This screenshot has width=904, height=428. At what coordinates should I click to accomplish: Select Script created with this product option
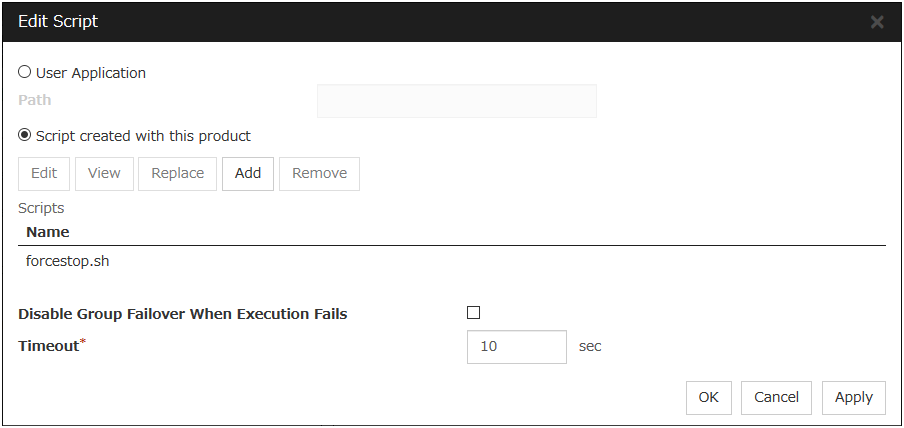(x=25, y=136)
